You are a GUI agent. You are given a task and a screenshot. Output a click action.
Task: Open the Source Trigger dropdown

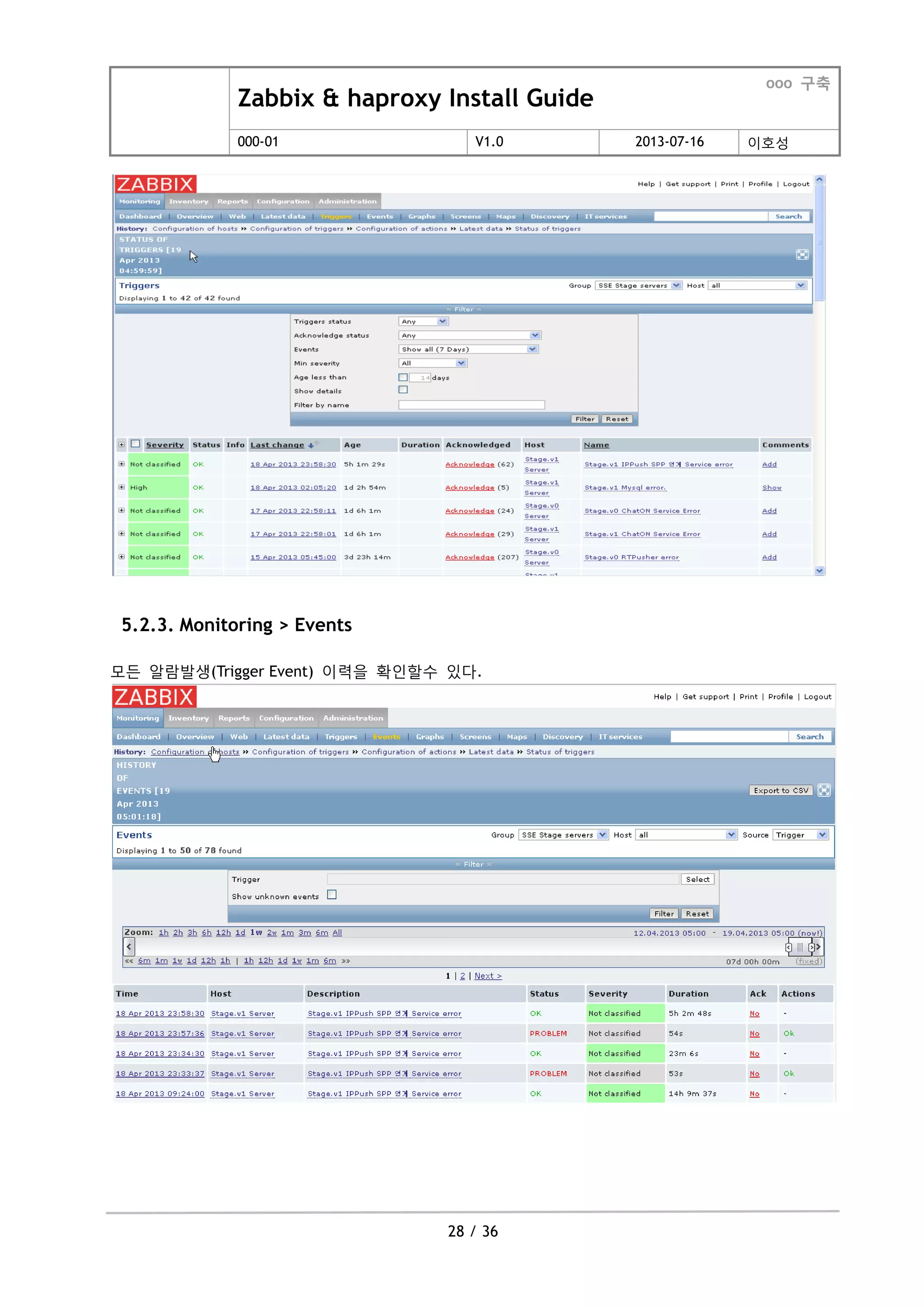pos(800,835)
